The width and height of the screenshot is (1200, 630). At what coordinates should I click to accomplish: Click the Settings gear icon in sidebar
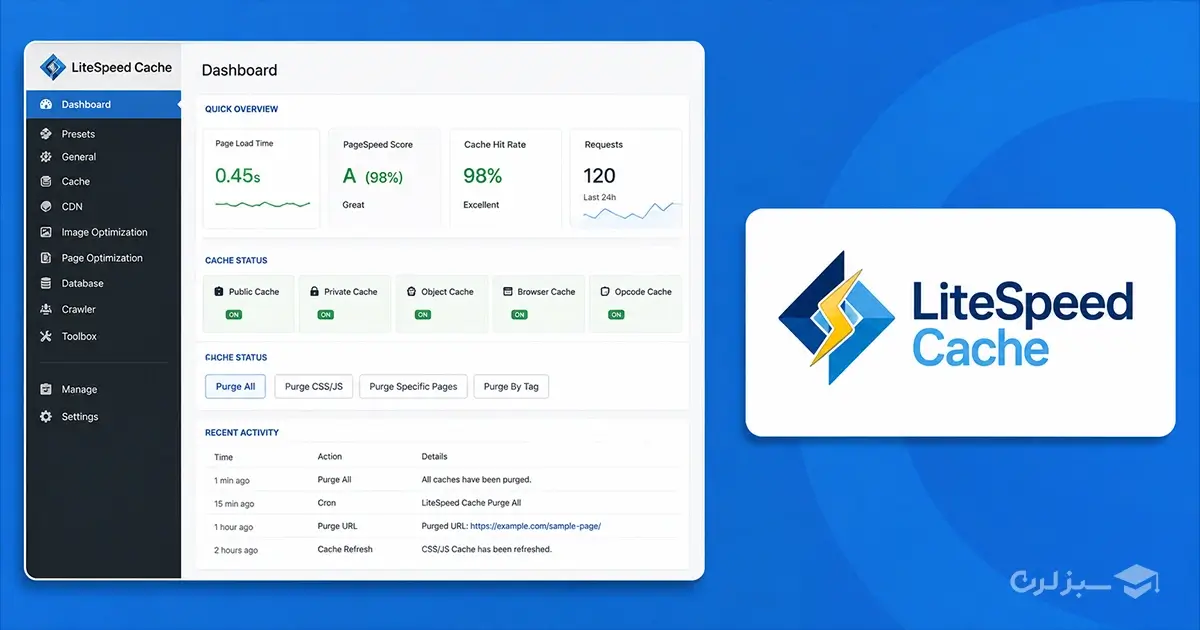(x=45, y=417)
